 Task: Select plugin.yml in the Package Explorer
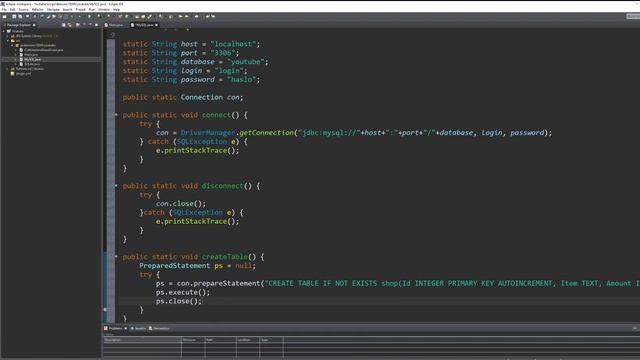coord(23,74)
